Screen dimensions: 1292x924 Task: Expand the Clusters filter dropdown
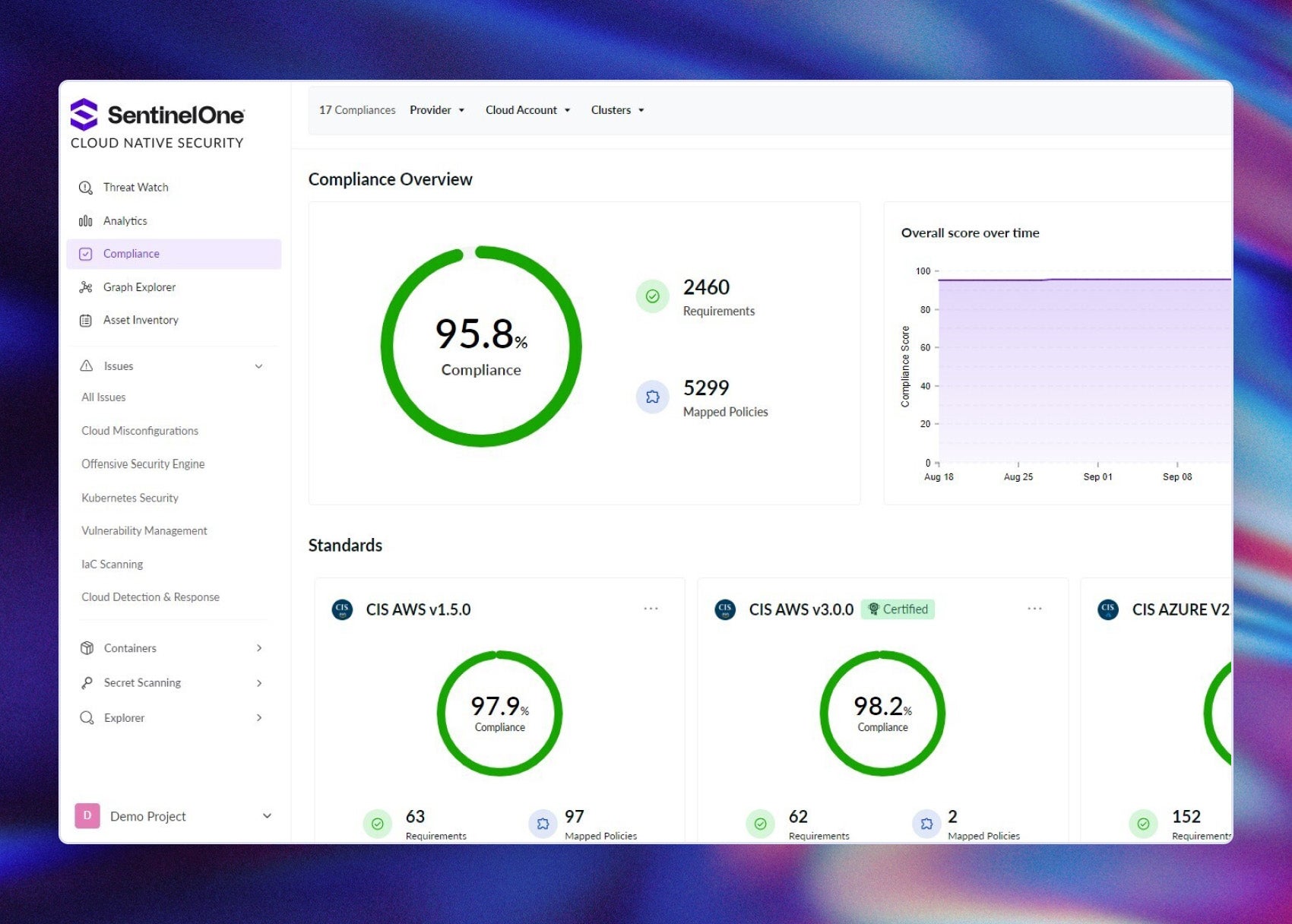617,110
